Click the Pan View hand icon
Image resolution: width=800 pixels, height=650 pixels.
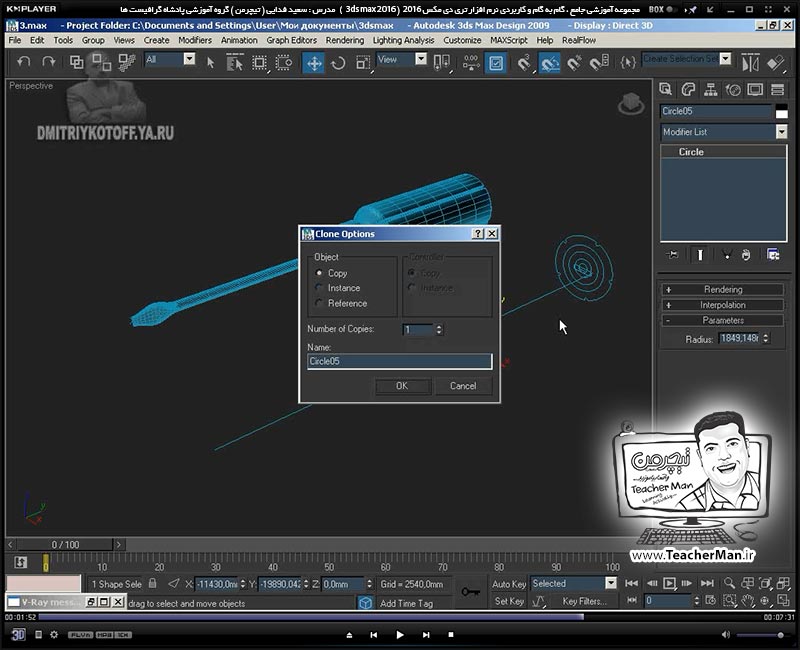(x=747, y=601)
